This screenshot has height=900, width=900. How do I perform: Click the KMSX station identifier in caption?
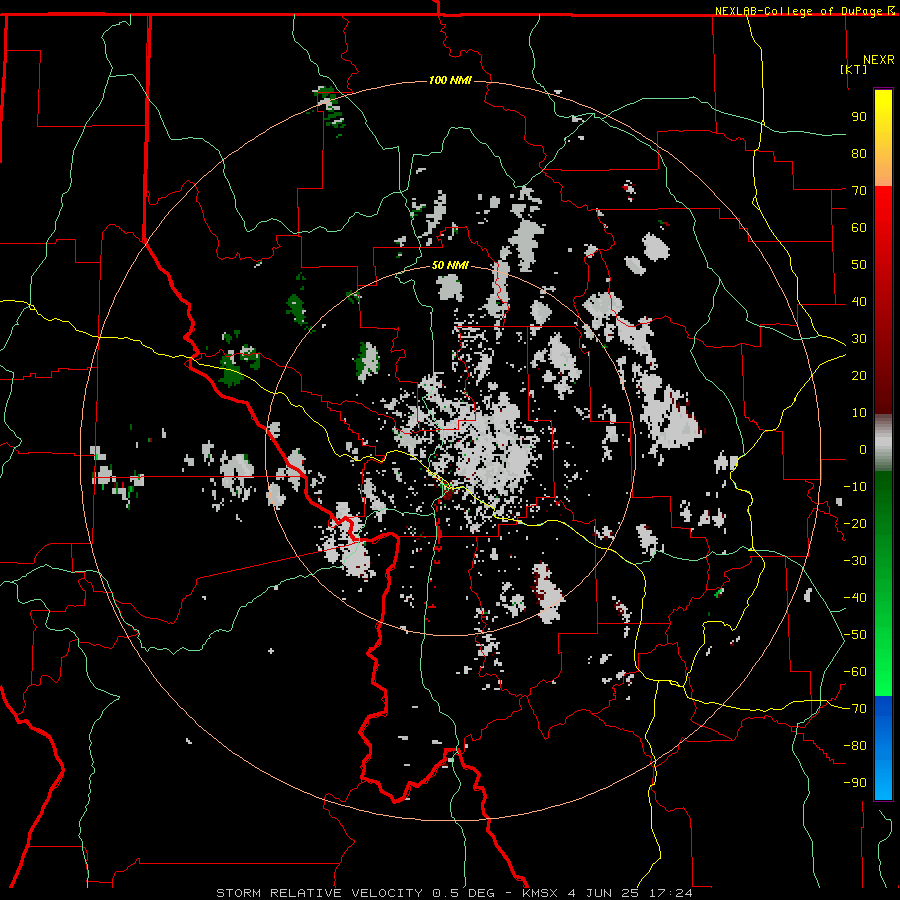(540, 893)
